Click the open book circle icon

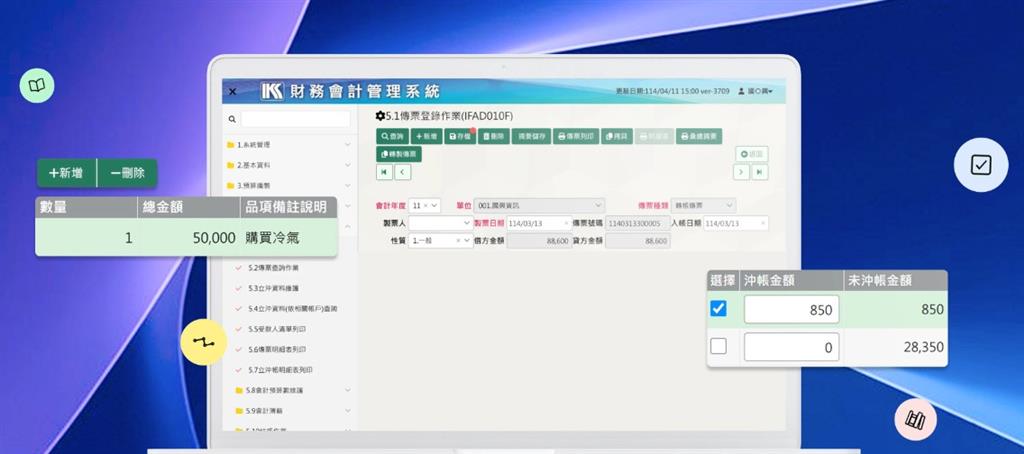(36, 86)
